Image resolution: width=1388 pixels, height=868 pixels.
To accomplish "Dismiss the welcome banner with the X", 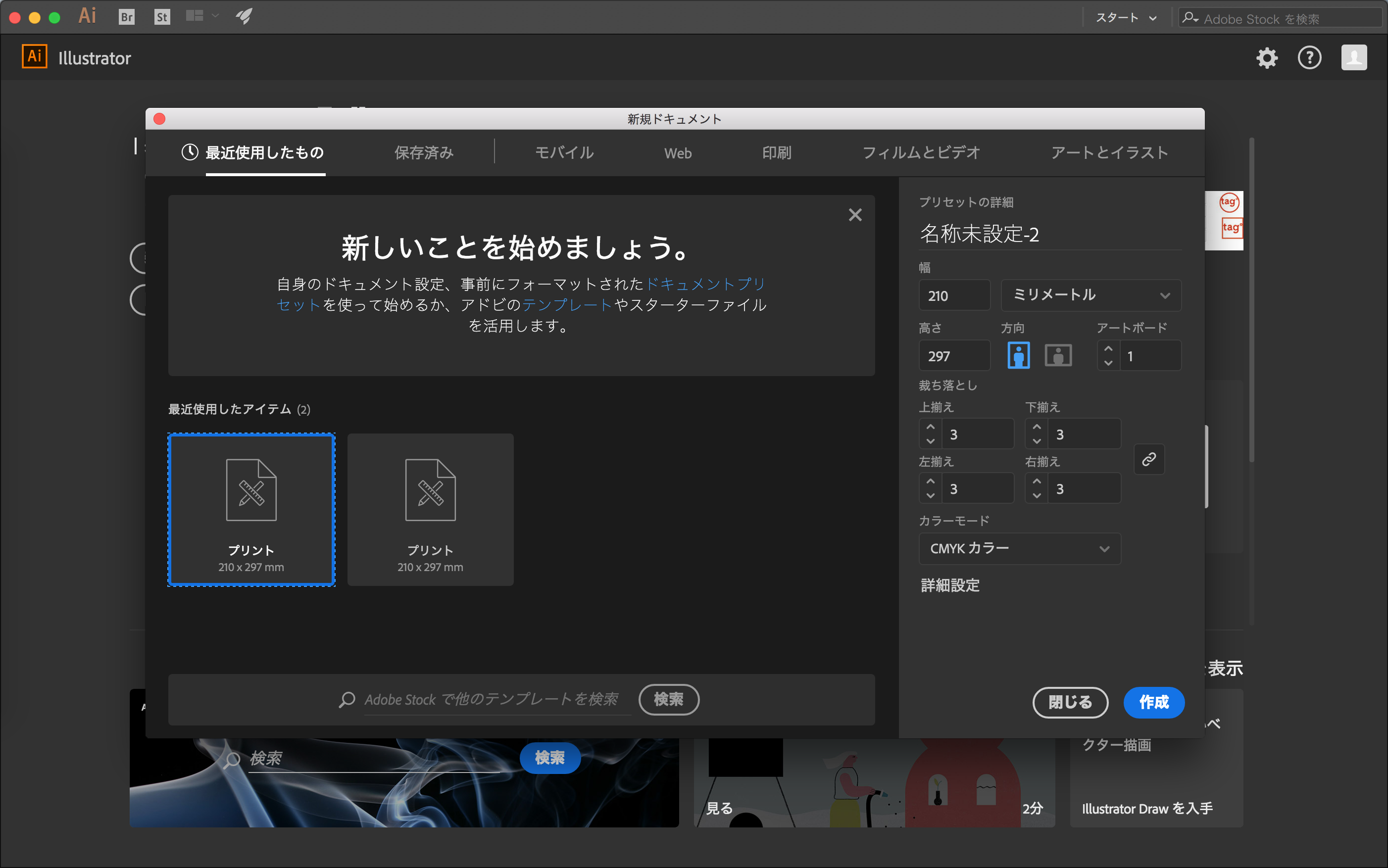I will coord(855,215).
